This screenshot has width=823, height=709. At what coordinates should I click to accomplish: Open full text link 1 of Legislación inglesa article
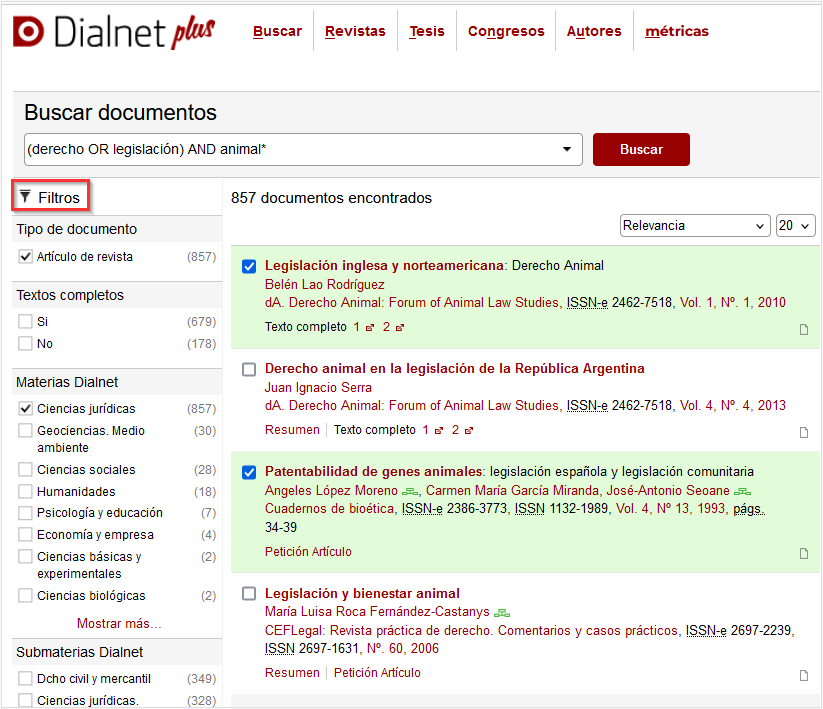pyautogui.click(x=364, y=327)
